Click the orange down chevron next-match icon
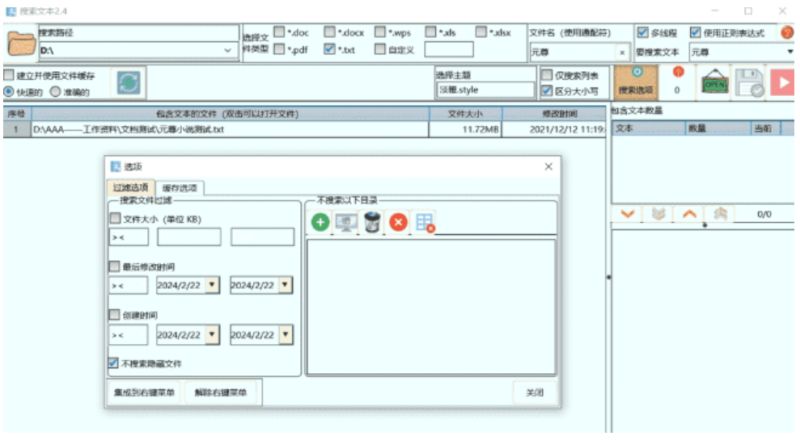Image resolution: width=800 pixels, height=440 pixels. tap(628, 214)
